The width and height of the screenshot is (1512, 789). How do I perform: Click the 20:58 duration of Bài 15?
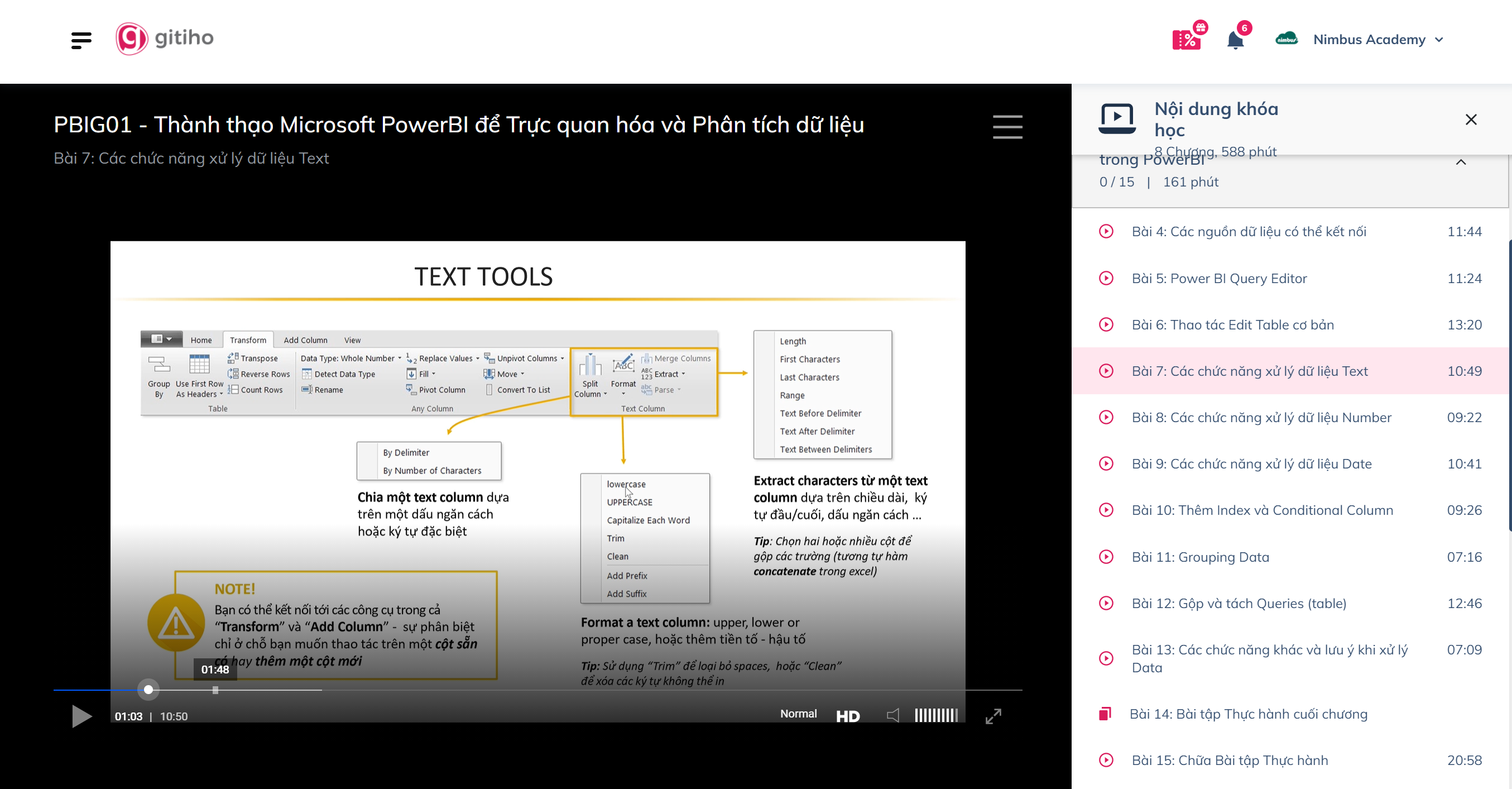[1464, 760]
